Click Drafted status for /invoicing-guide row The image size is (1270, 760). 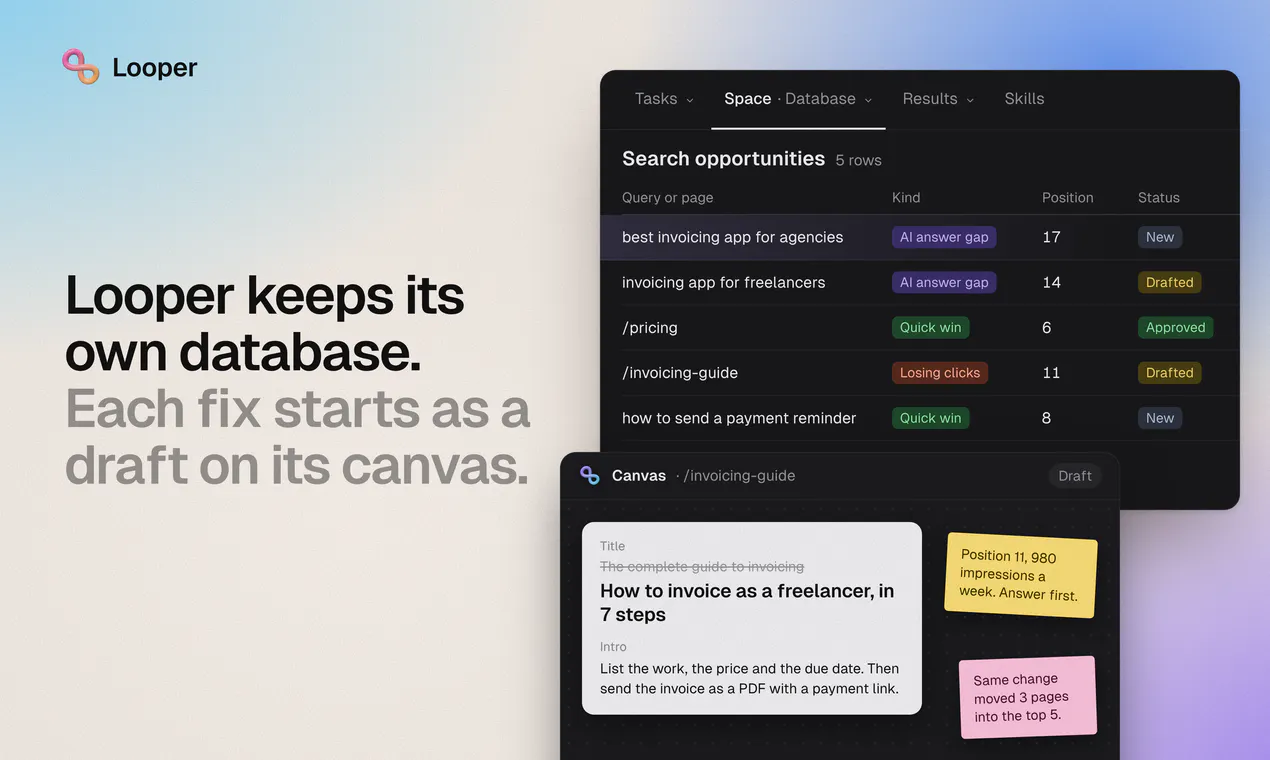click(1170, 373)
